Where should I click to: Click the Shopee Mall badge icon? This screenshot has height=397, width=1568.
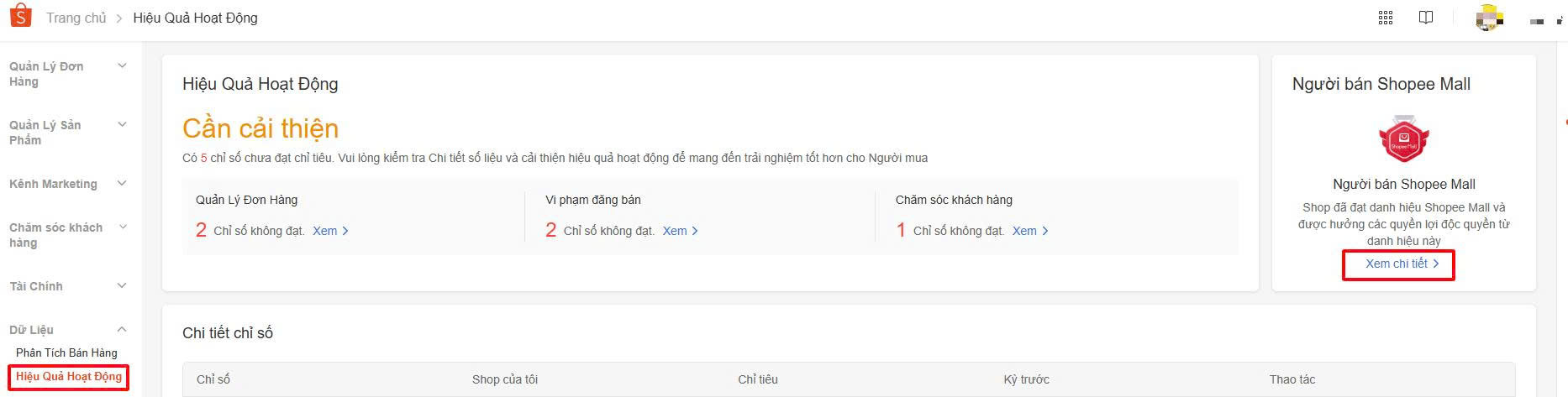[1403, 140]
